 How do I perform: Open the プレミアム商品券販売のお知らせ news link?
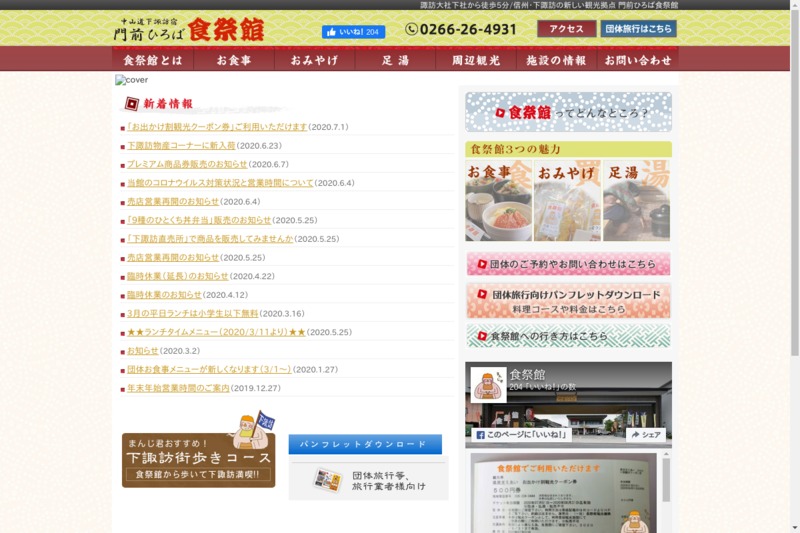tap(186, 165)
